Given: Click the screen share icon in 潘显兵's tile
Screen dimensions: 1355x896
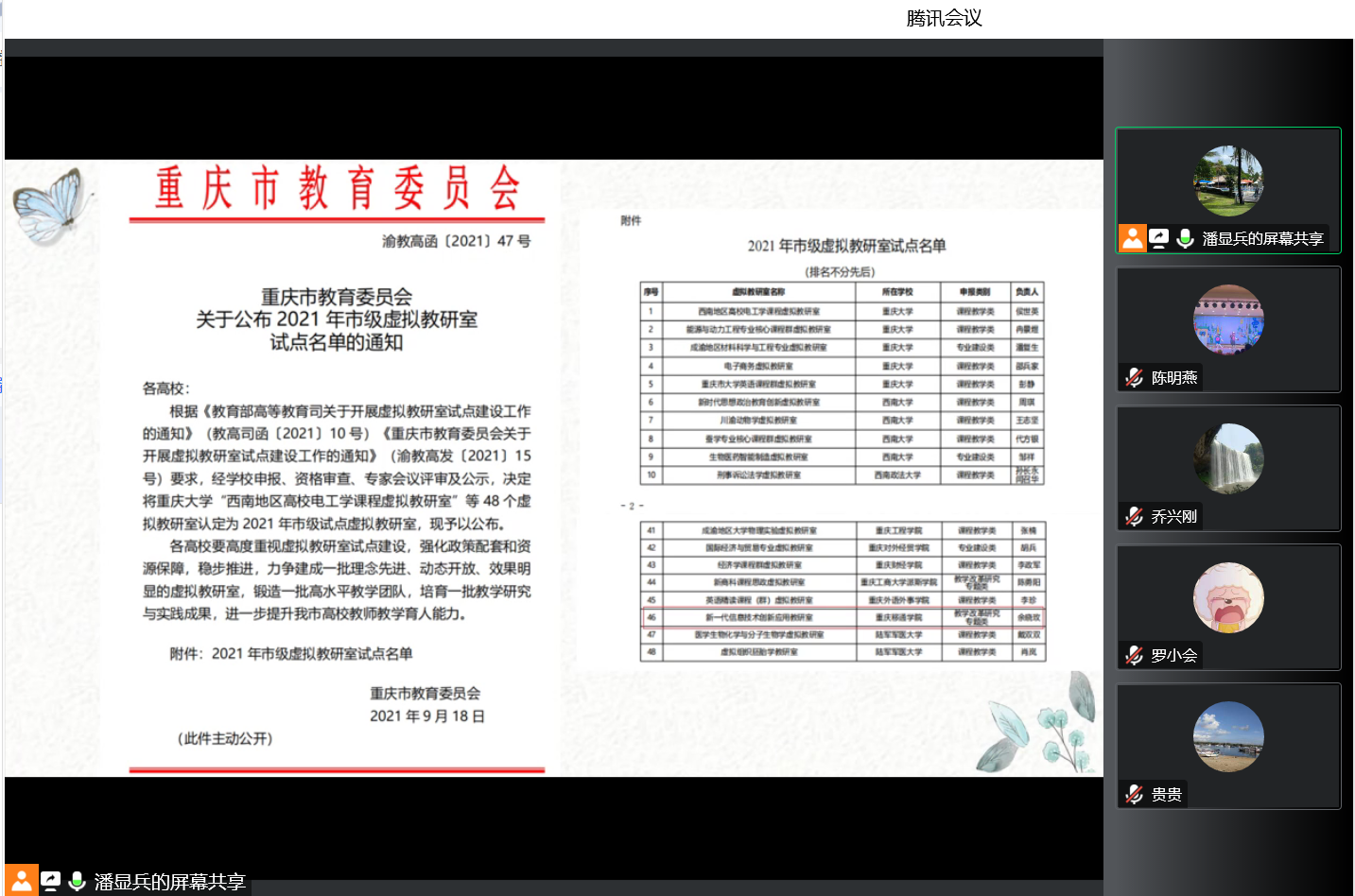Looking at the screenshot, I should point(1159,238).
